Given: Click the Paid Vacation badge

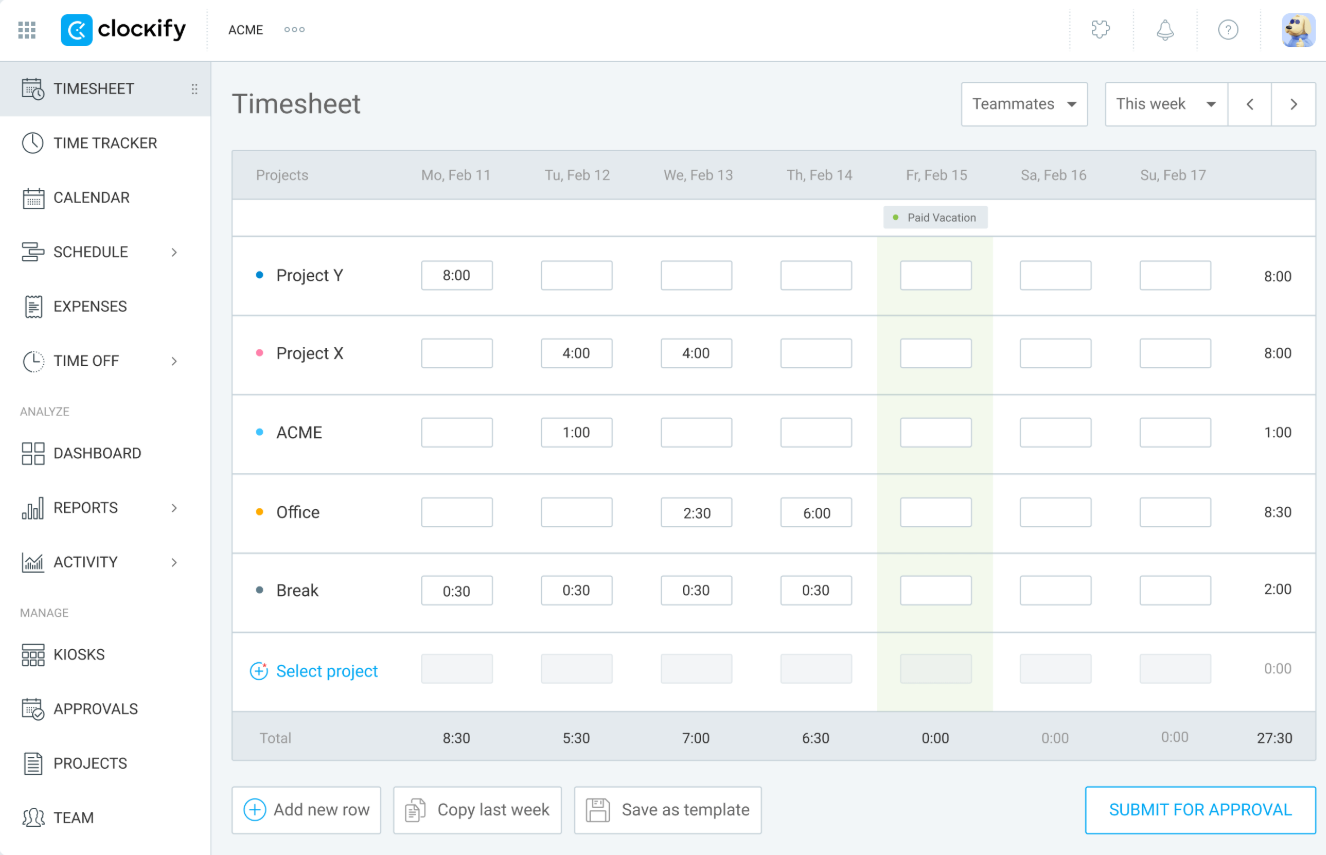Looking at the screenshot, I should (x=935, y=217).
